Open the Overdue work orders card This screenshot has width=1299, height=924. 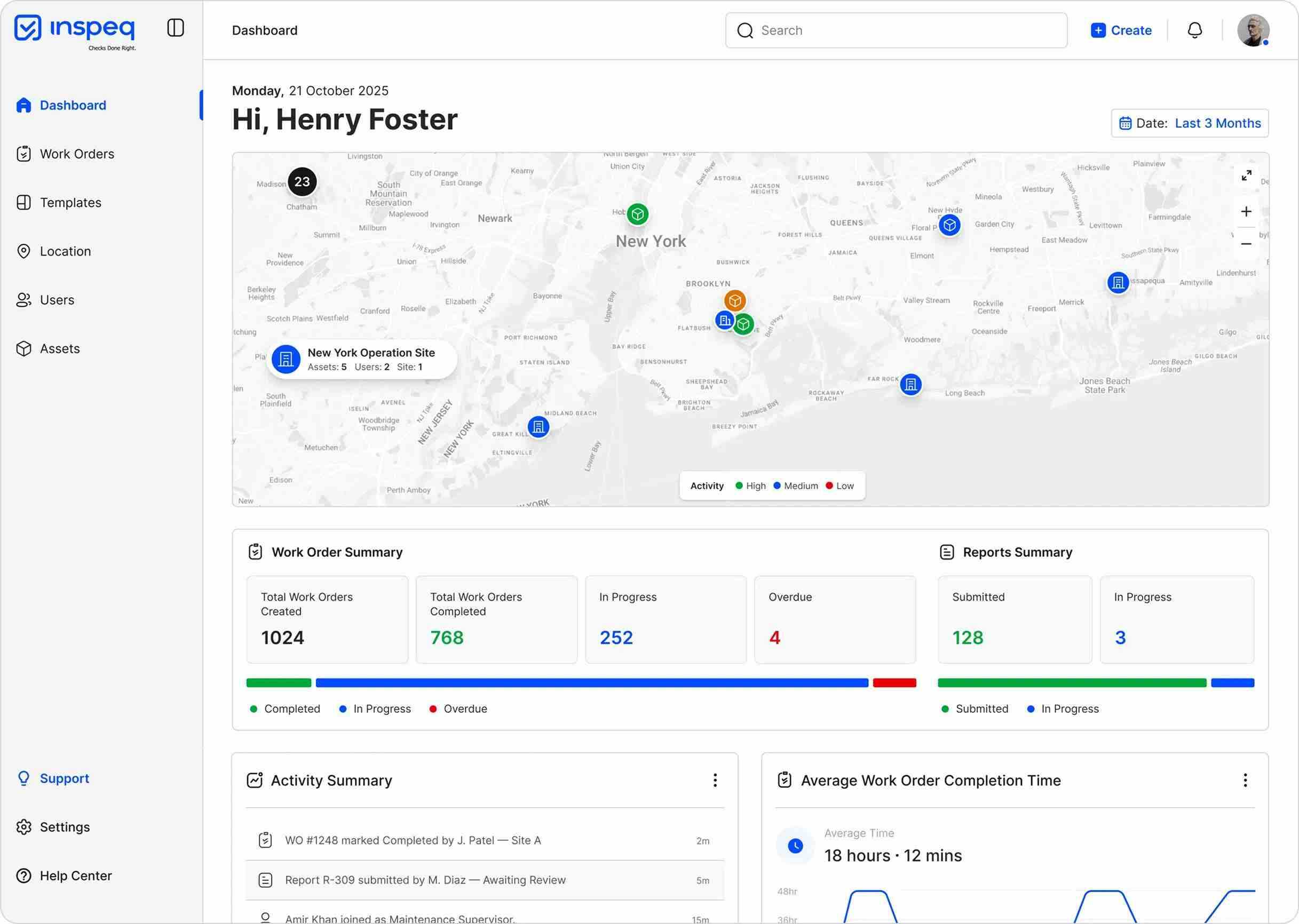point(835,619)
